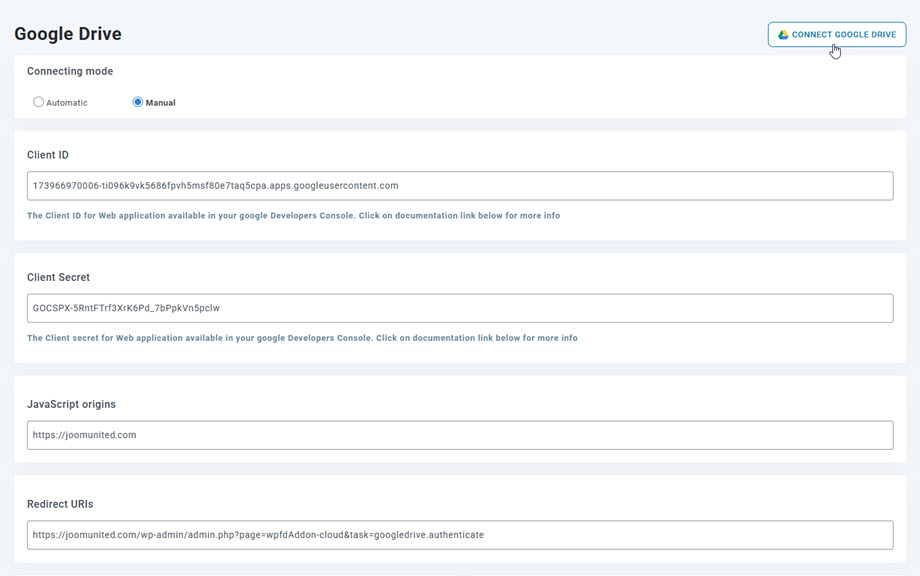Click the Client Secret help text below the field

tap(302, 338)
